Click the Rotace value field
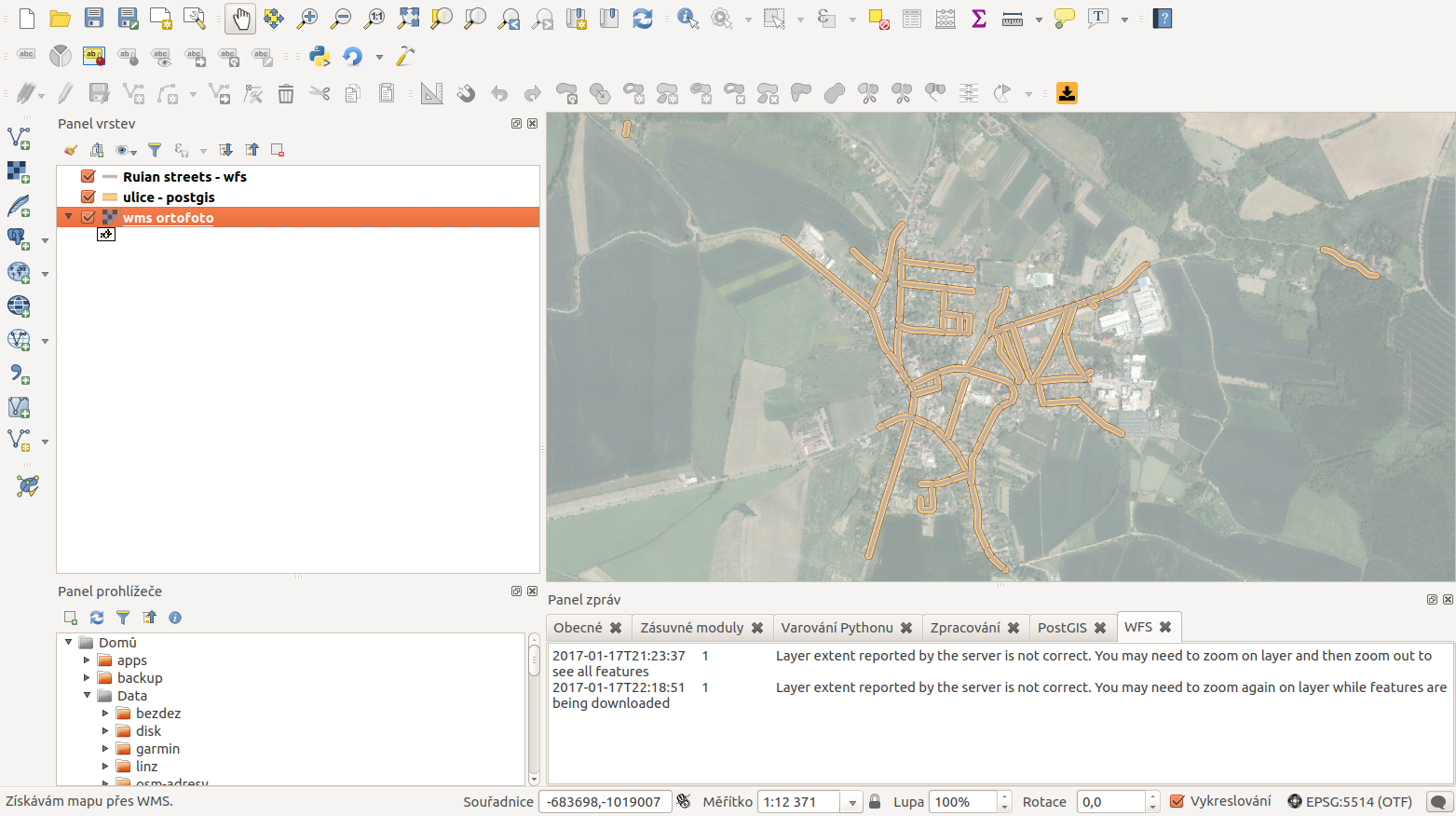The height and width of the screenshot is (816, 1456). pos(1111,802)
